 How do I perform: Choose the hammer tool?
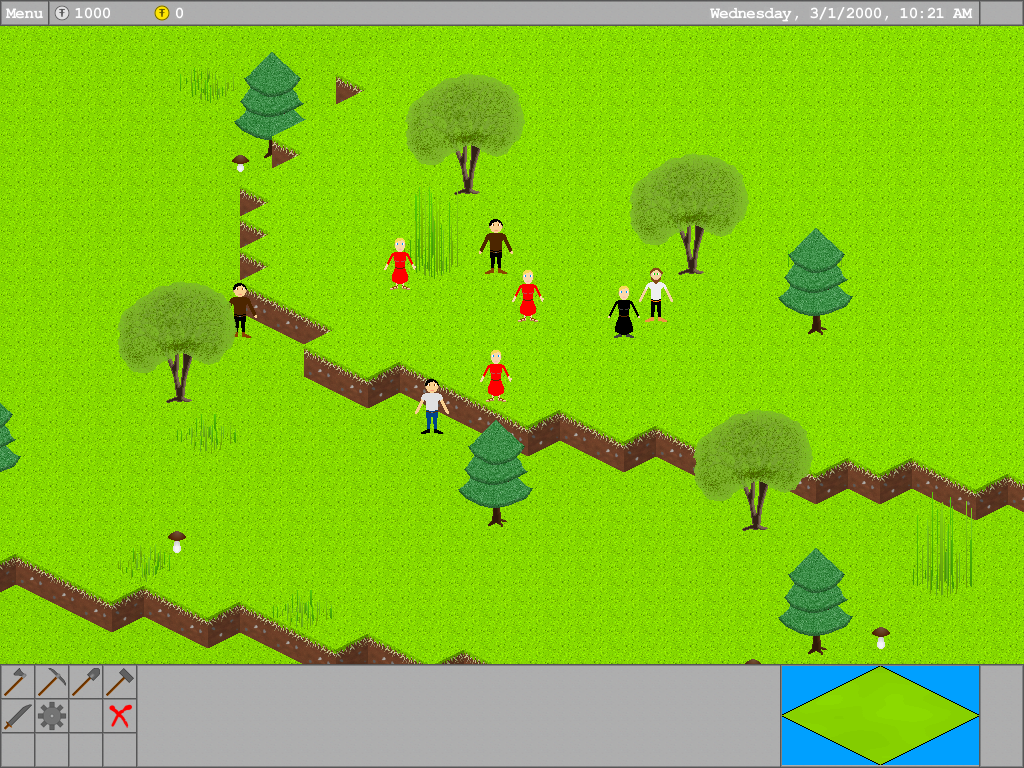point(119,682)
